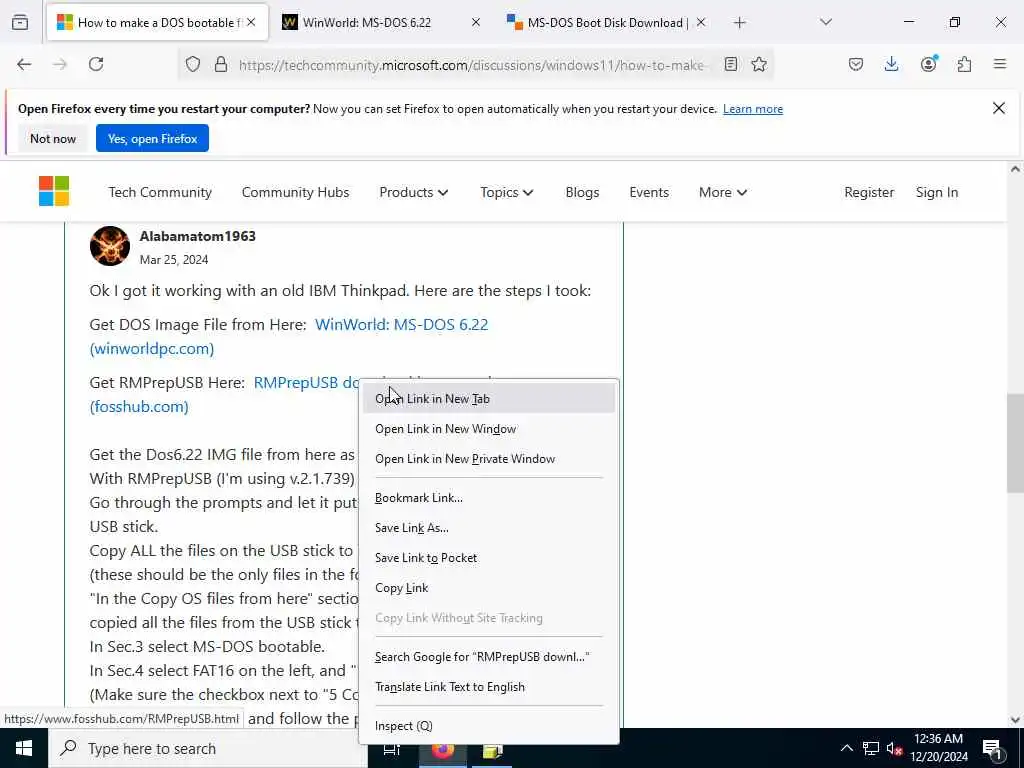Open tracking protection shield icon

193,64
